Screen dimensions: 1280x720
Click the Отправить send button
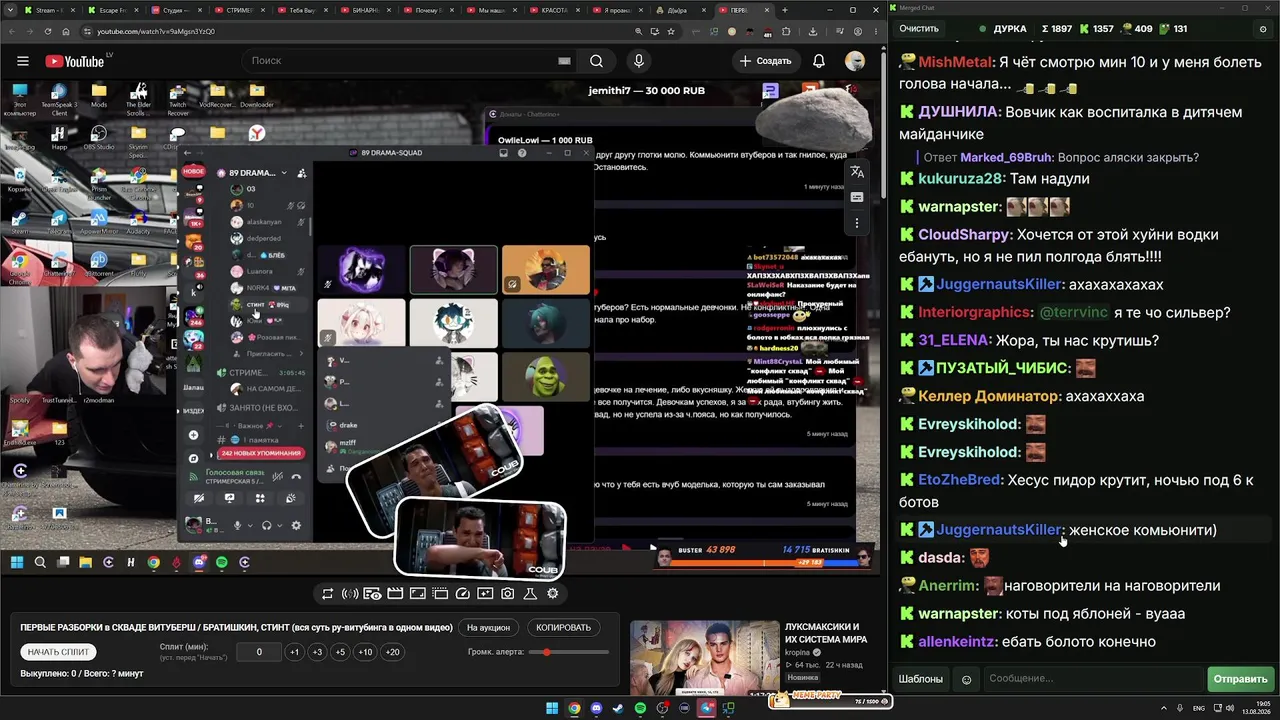coord(1240,679)
